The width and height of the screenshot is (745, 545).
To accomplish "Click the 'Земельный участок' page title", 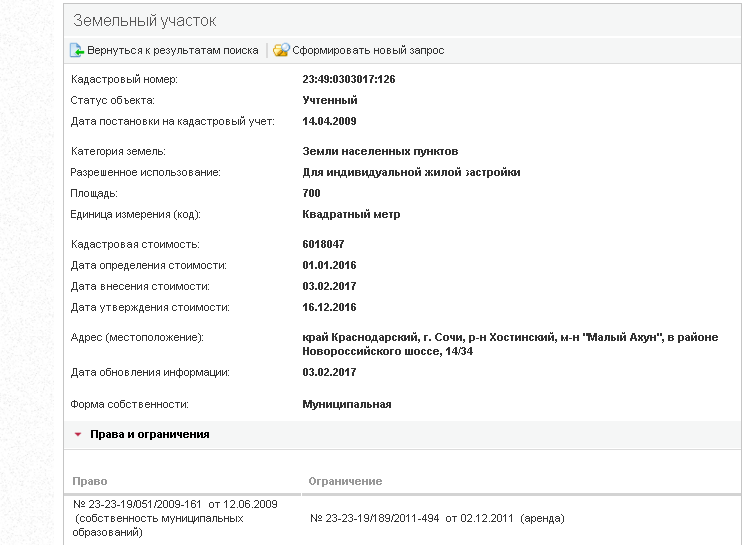I will pos(144,21).
